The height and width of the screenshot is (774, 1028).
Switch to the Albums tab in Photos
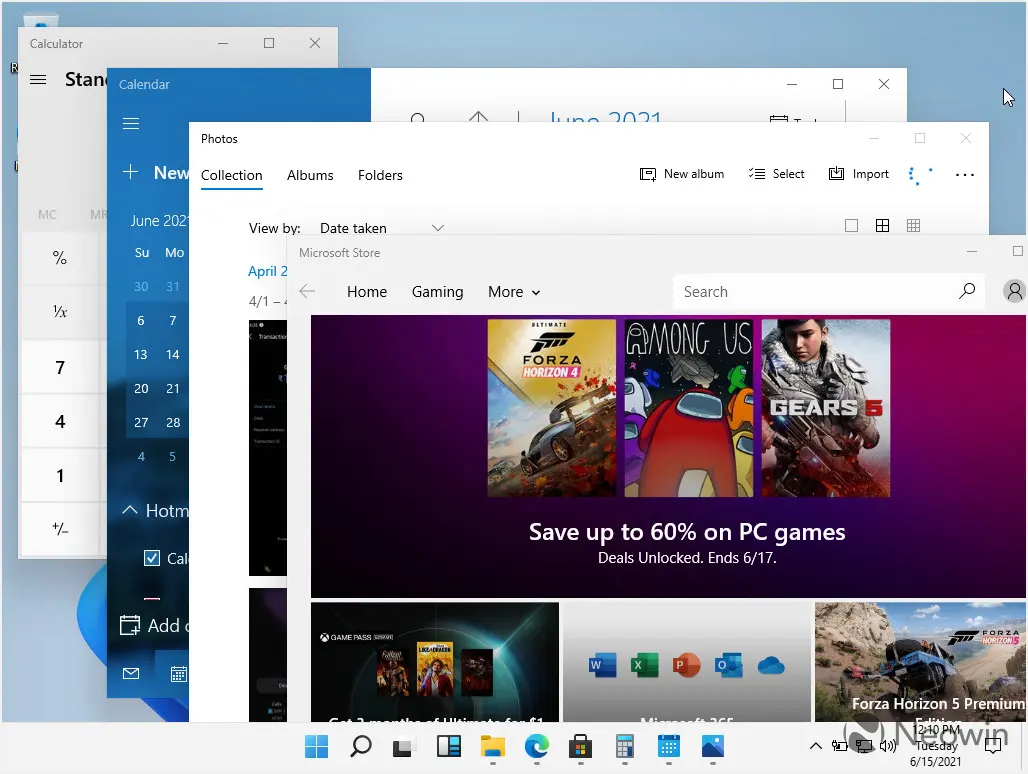tap(310, 175)
